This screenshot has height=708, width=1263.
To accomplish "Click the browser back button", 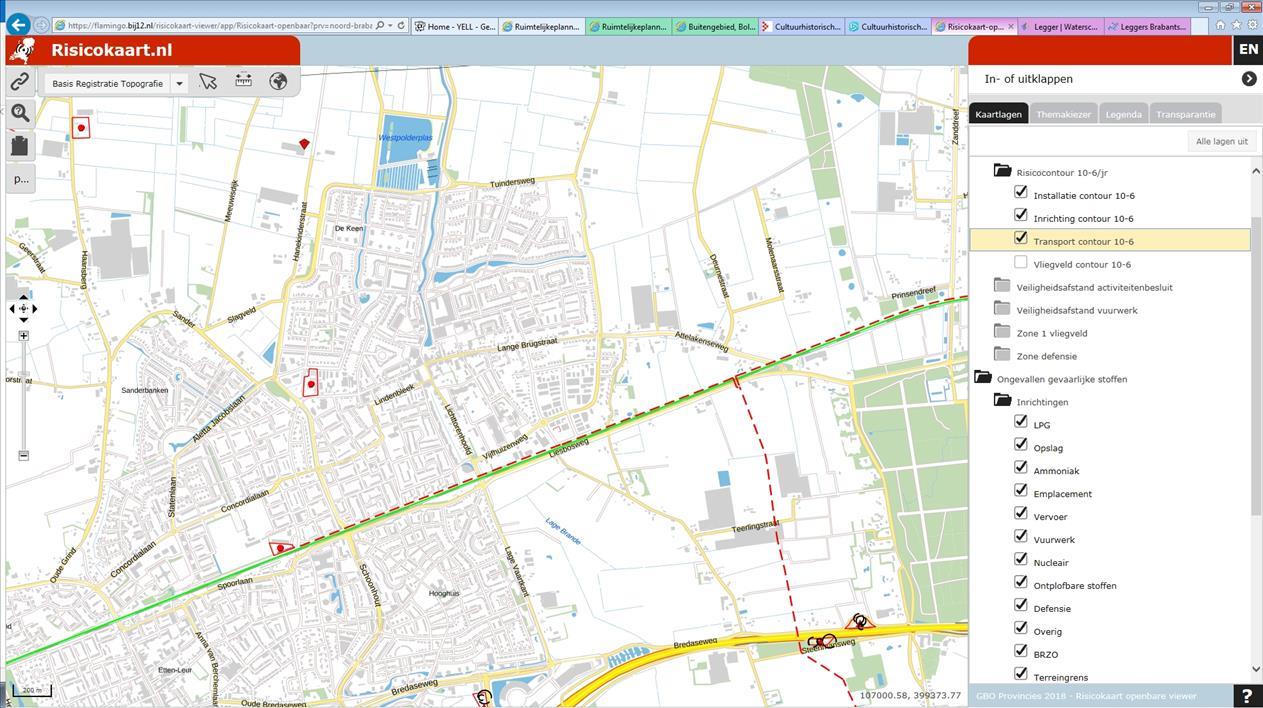I will pyautogui.click(x=18, y=25).
